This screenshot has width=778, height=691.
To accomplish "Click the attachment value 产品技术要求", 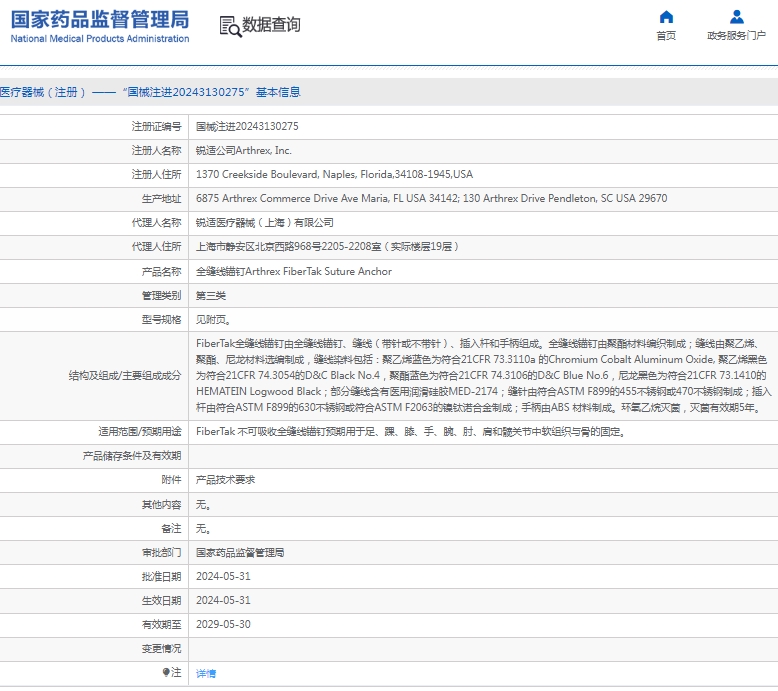I will (225, 480).
